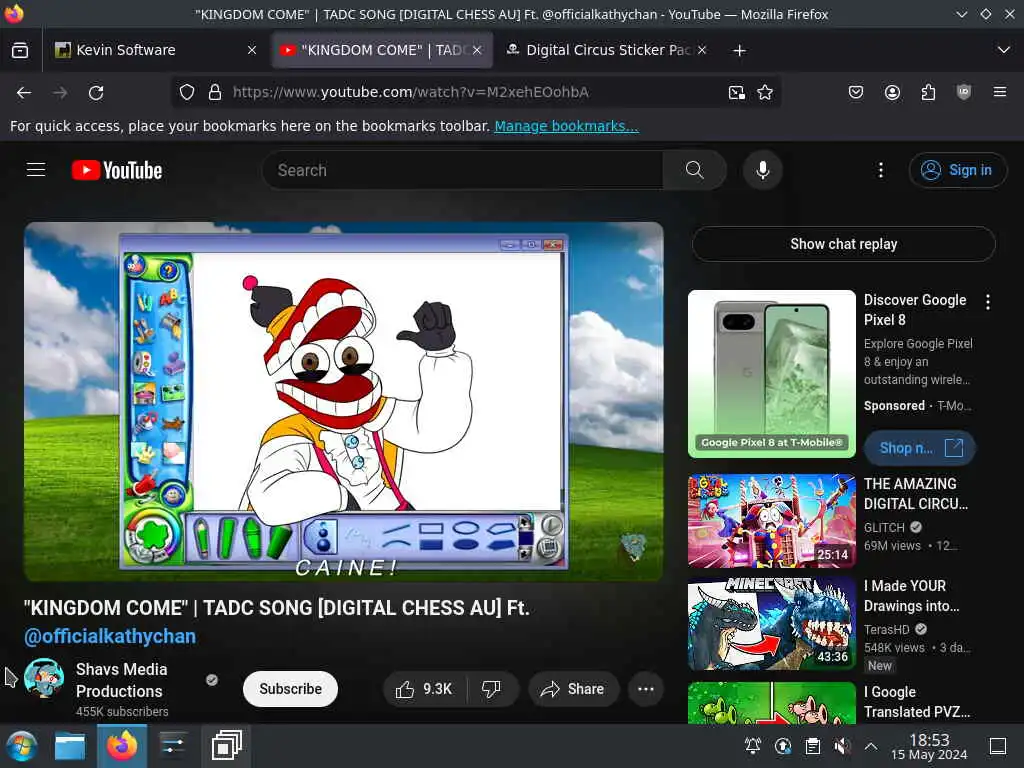Show desktop button in taskbar corner

[x=998, y=746]
